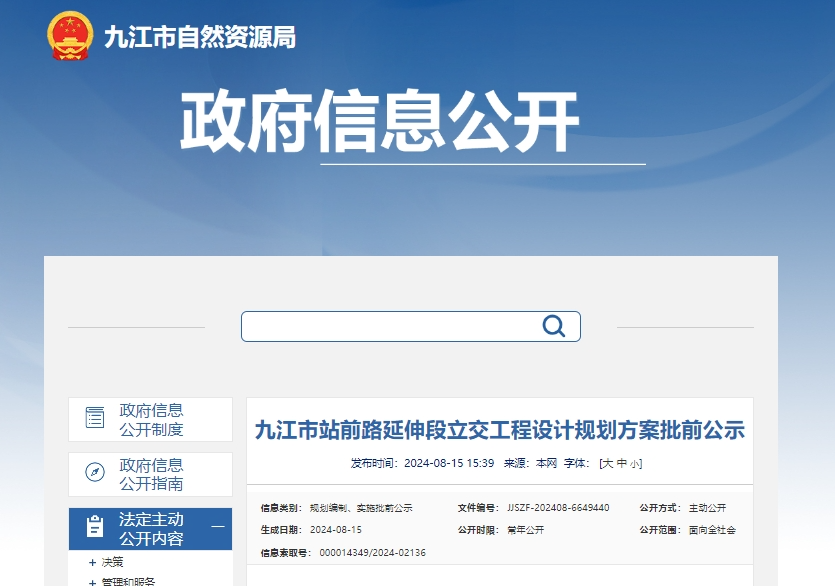Click the plus icon before 决策
Image resolution: width=835 pixels, height=586 pixels.
pos(92,561)
